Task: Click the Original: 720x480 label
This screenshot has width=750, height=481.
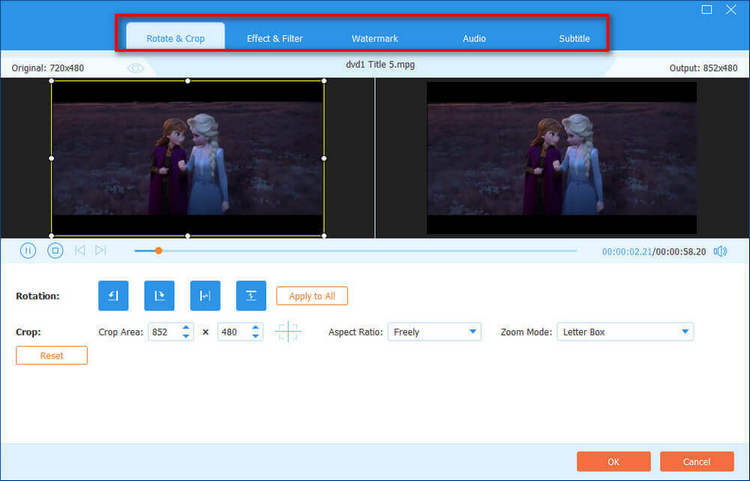Action: point(48,68)
